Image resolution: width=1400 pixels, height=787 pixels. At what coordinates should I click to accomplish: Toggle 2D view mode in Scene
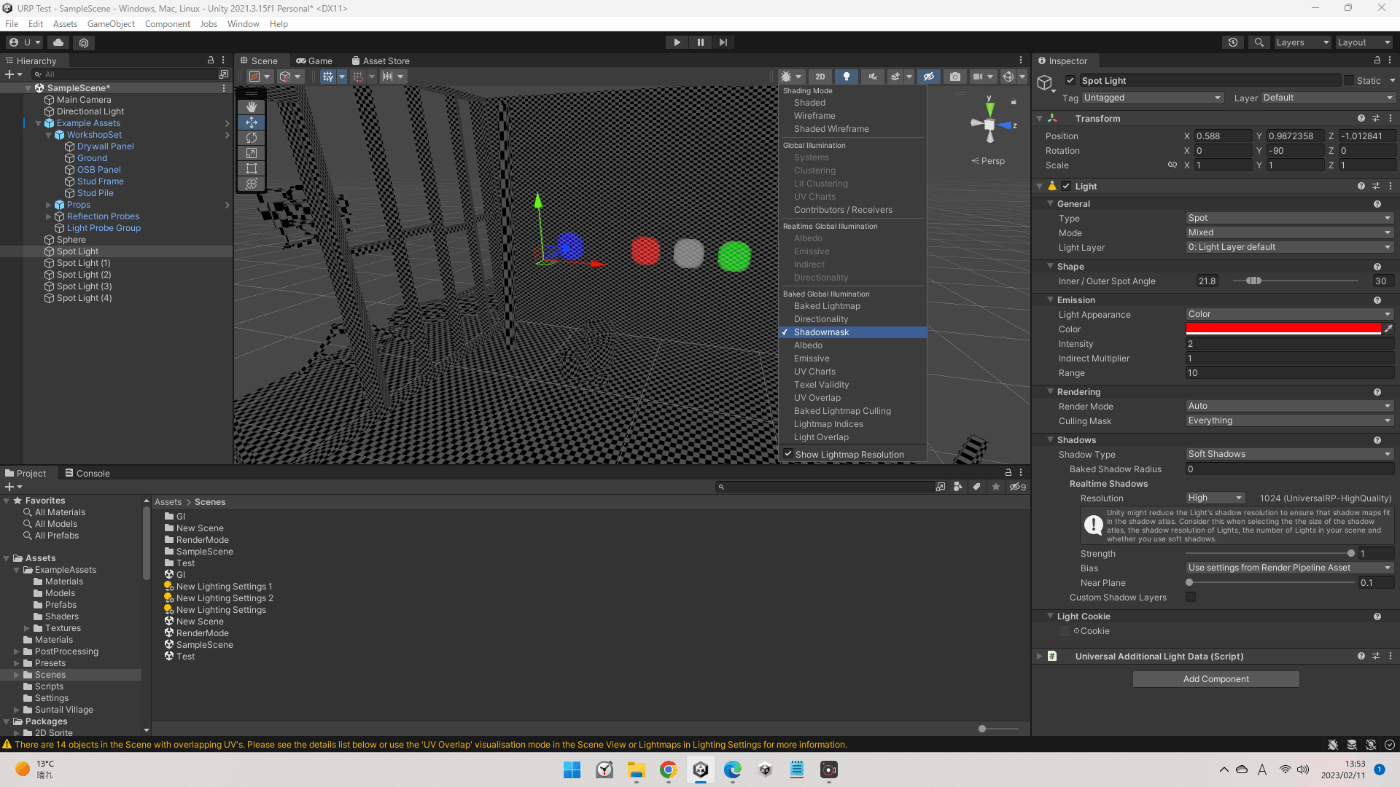pos(820,77)
